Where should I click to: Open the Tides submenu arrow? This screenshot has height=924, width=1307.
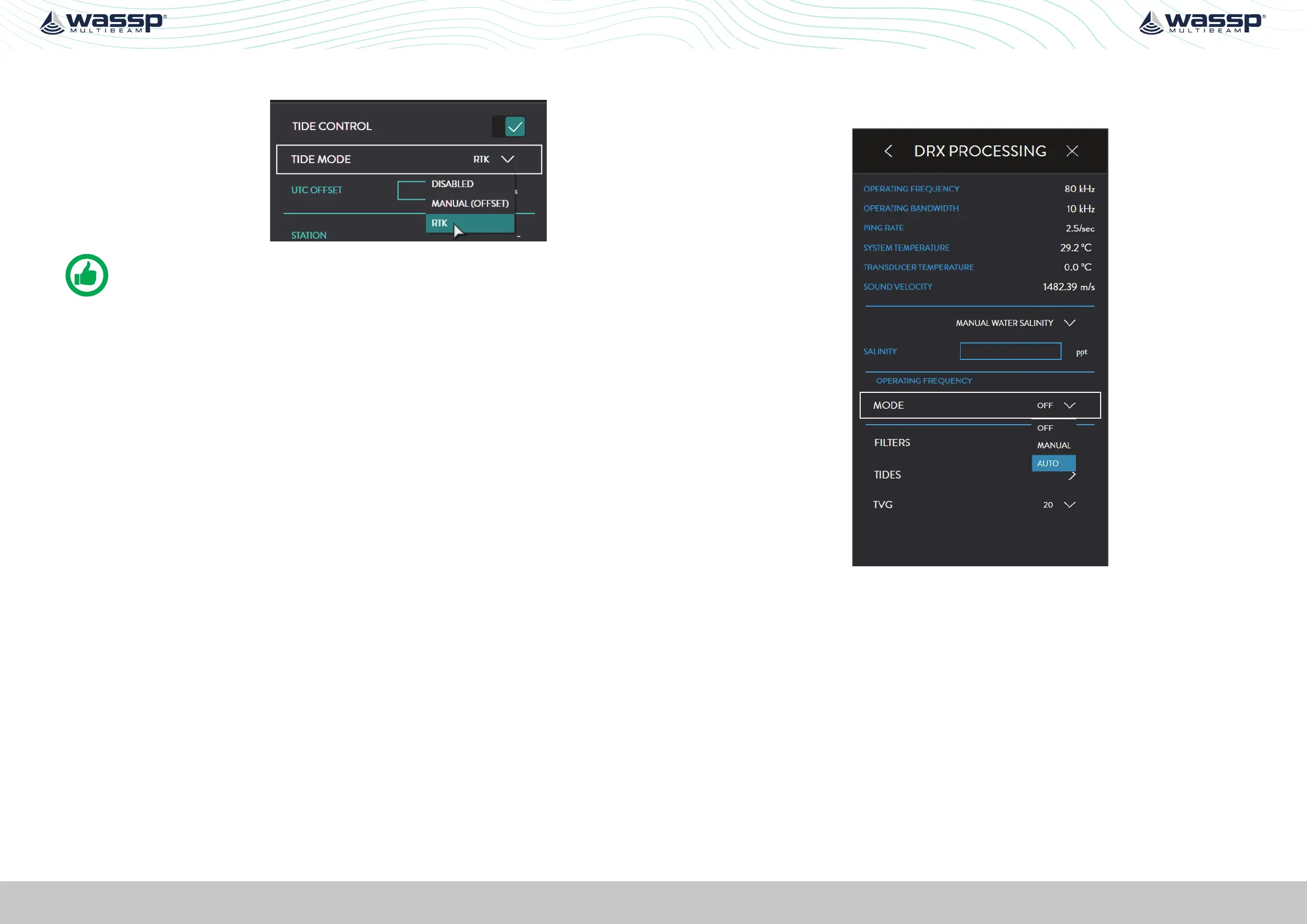click(x=1072, y=476)
